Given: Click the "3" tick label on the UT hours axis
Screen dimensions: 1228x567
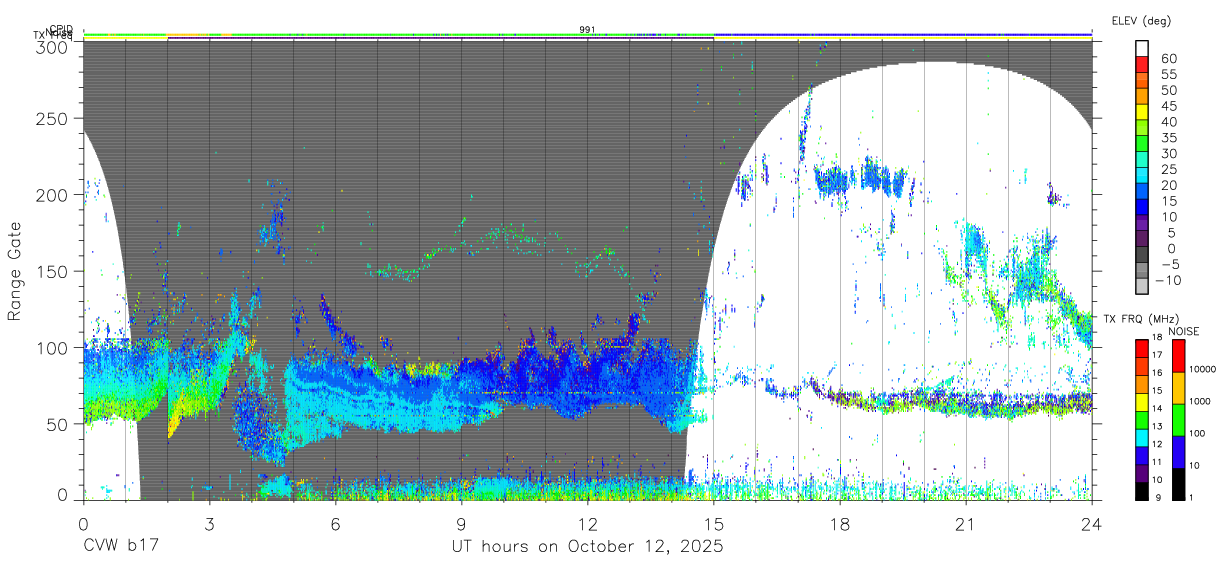Looking at the screenshot, I should tap(209, 523).
